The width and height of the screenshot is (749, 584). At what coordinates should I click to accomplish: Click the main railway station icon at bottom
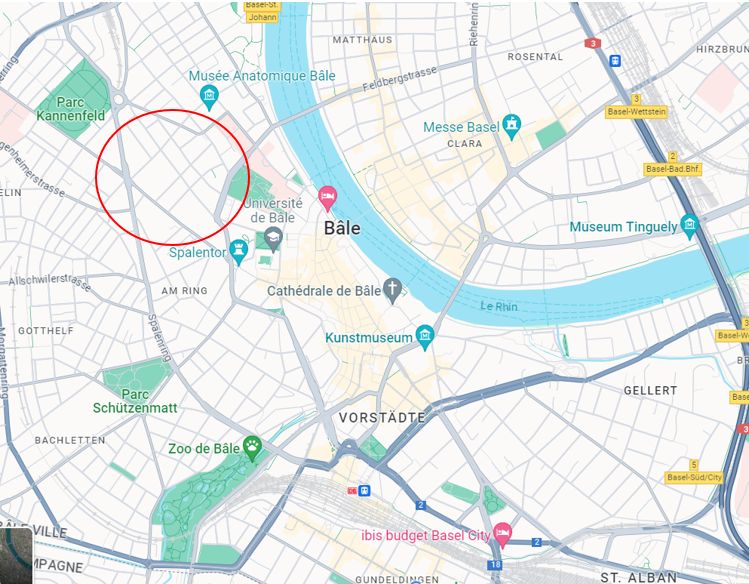coord(364,490)
